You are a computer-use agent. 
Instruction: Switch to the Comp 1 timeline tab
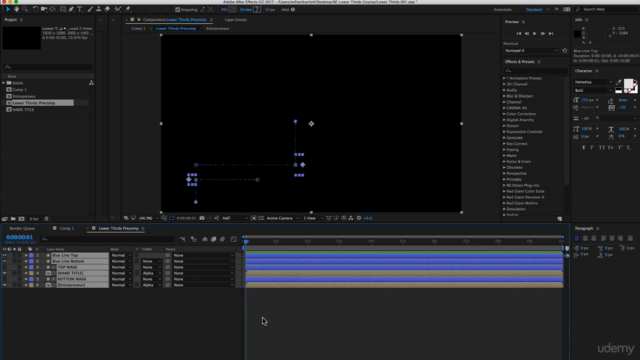coord(67,229)
